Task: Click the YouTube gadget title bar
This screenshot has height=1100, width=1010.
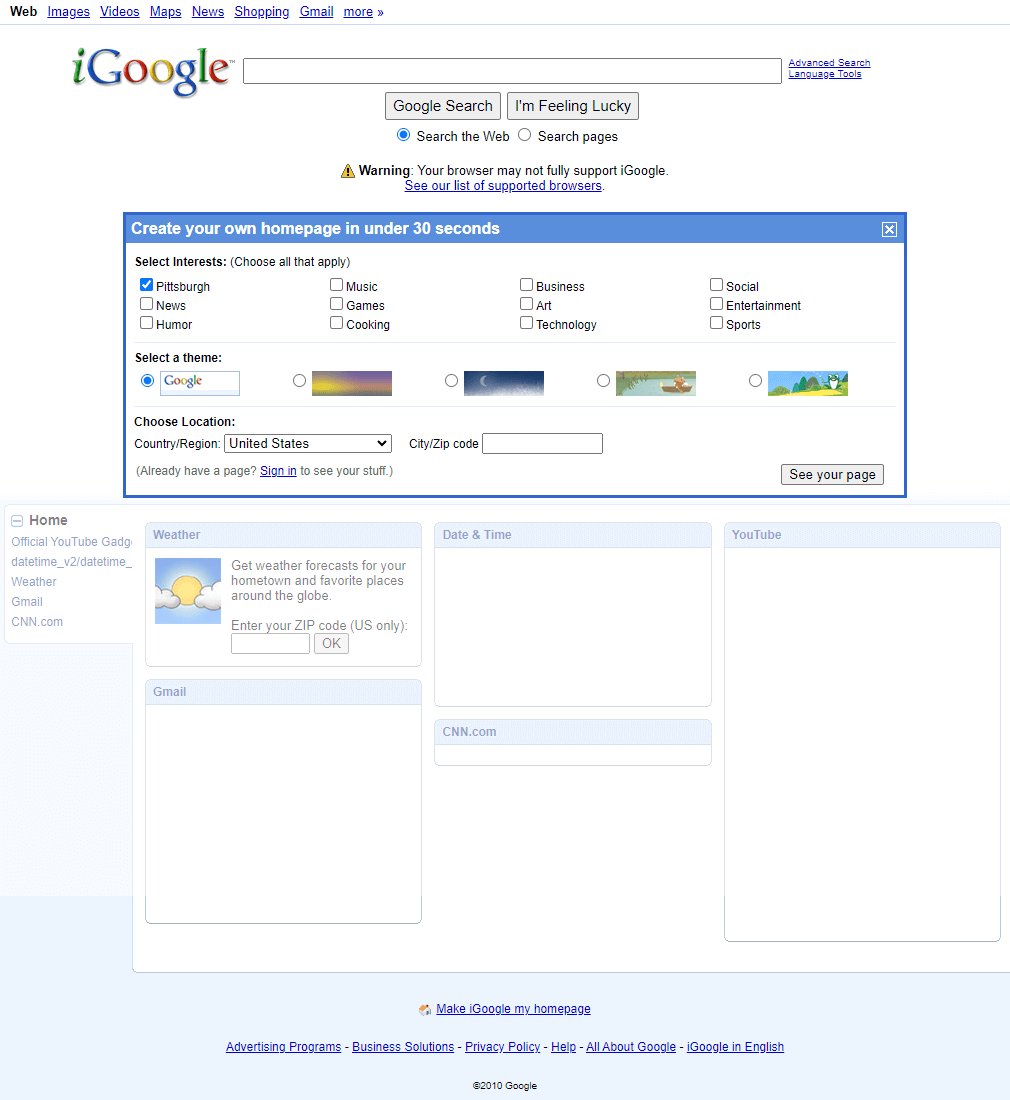Action: click(862, 535)
